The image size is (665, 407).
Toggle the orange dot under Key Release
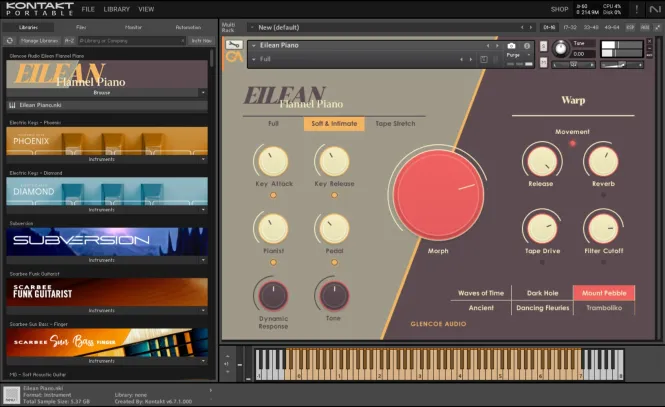(334, 195)
